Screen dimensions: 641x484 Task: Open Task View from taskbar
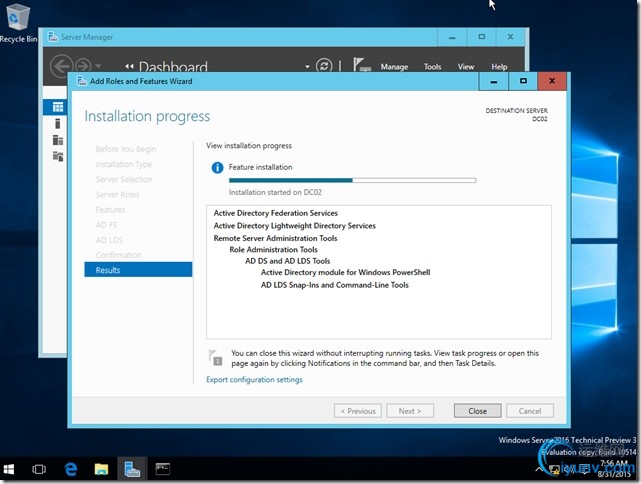(39, 469)
